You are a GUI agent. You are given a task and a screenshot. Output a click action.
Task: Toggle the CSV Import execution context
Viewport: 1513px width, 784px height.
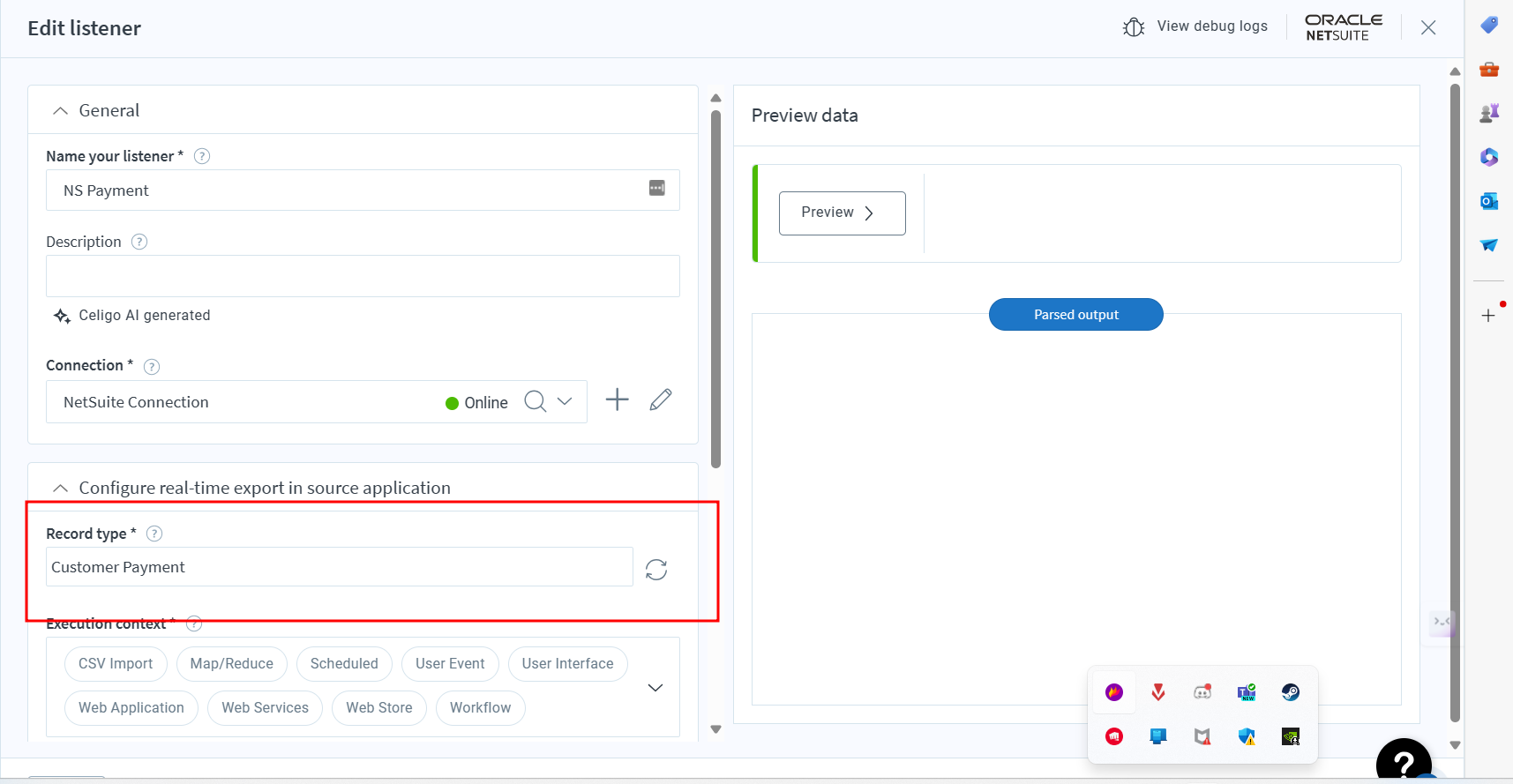(116, 664)
